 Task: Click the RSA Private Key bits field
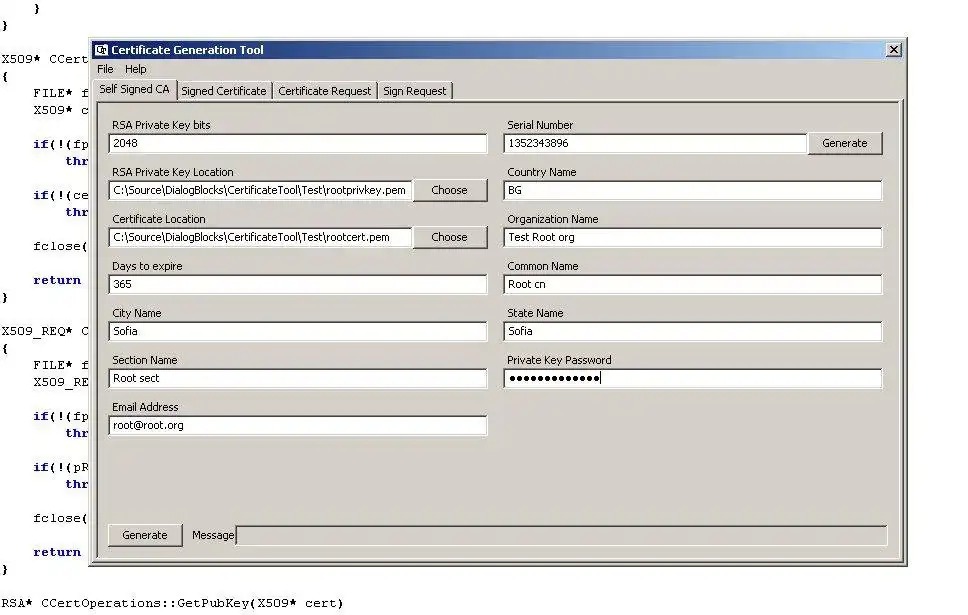(298, 143)
